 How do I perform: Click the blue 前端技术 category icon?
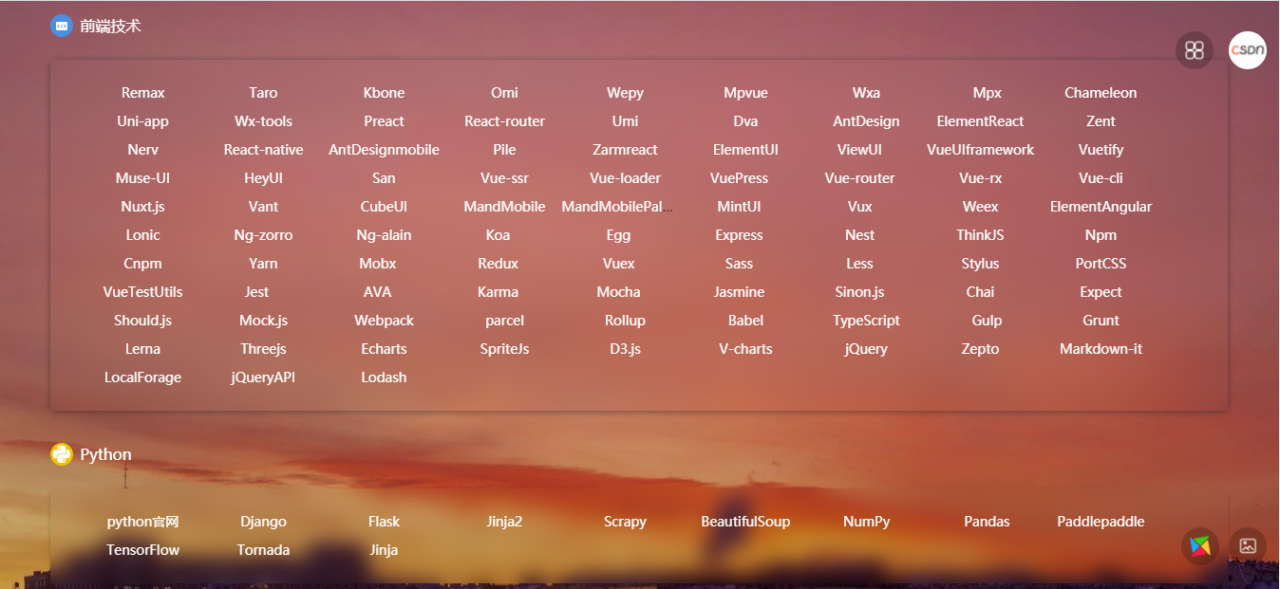click(62, 26)
